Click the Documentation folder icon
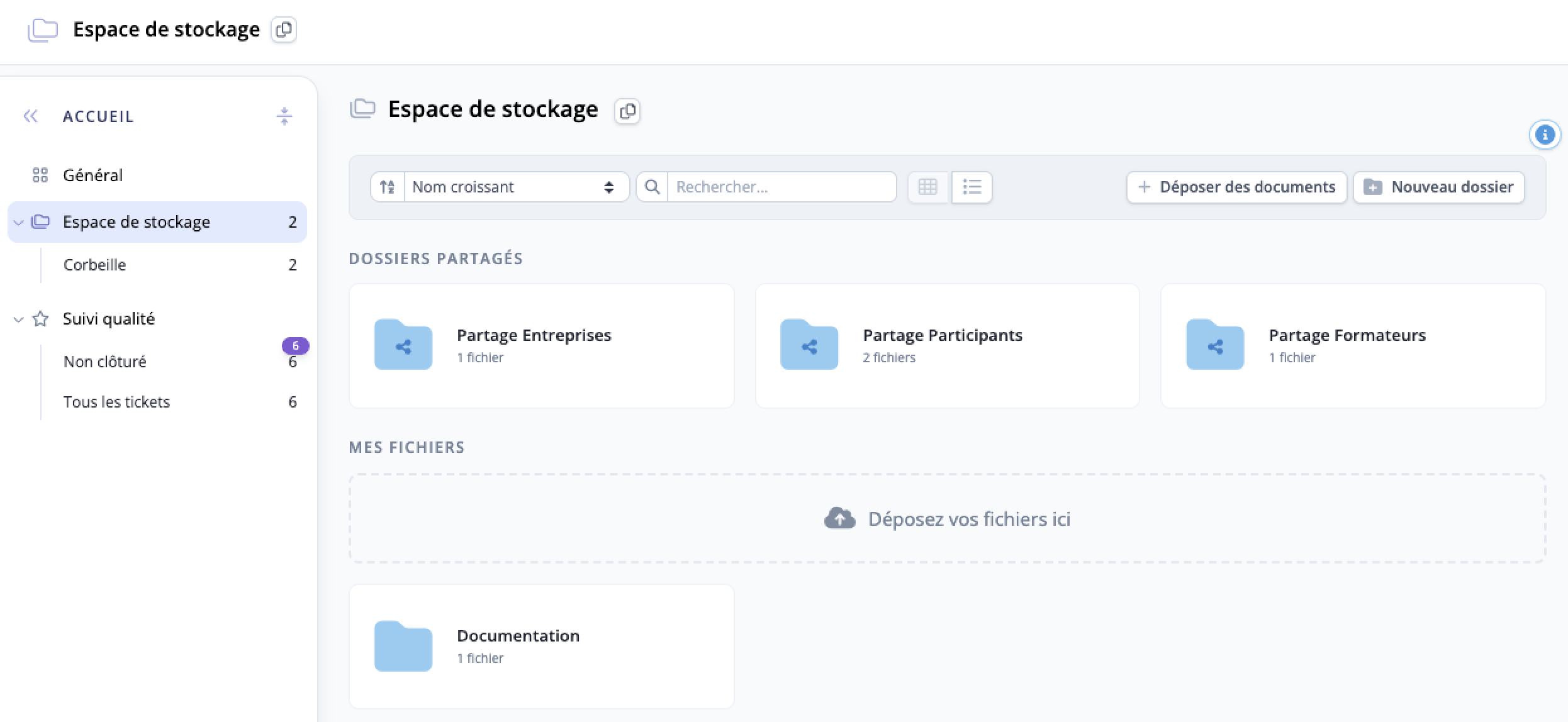Screen dimensions: 1568x722 coord(403,646)
